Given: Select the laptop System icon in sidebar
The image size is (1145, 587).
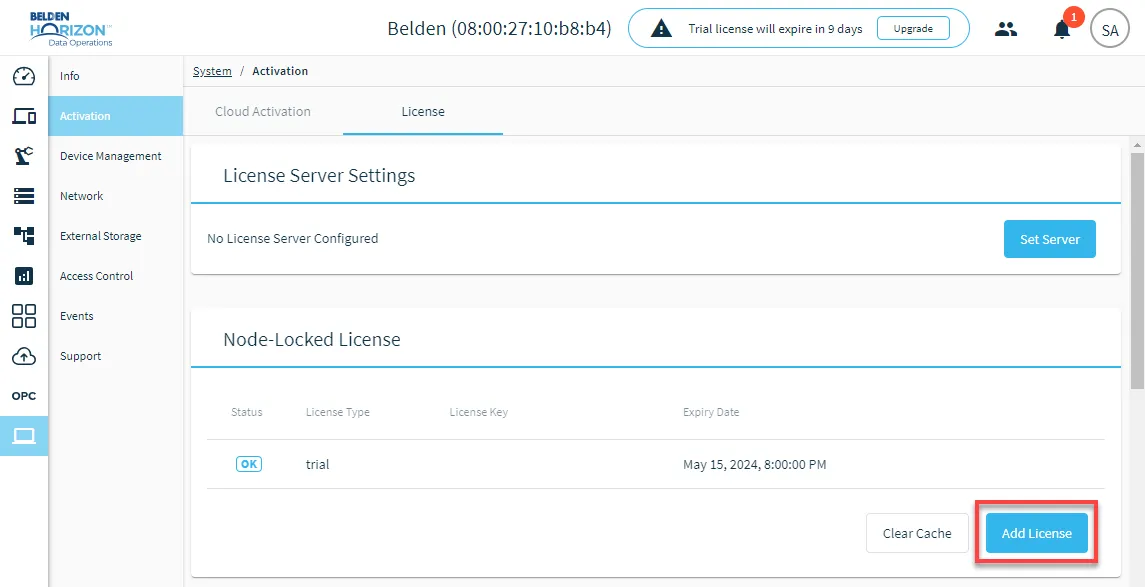Looking at the screenshot, I should [24, 436].
